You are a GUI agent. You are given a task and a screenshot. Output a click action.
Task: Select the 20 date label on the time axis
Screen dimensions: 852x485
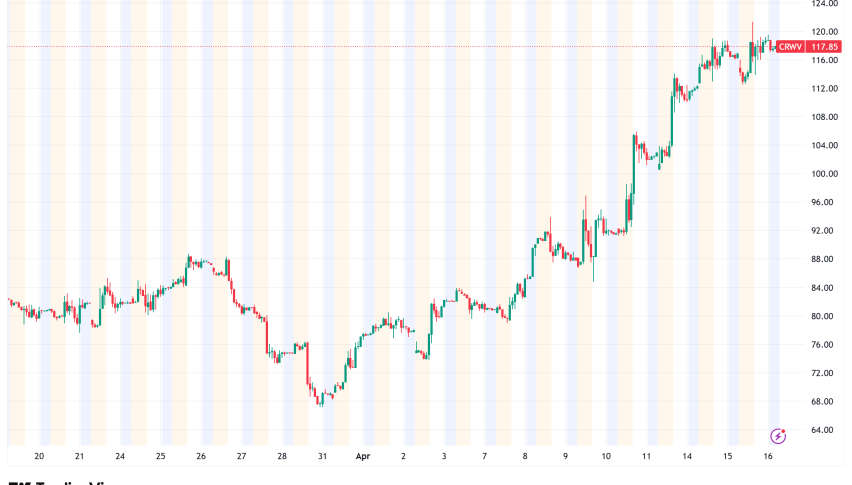coord(39,455)
